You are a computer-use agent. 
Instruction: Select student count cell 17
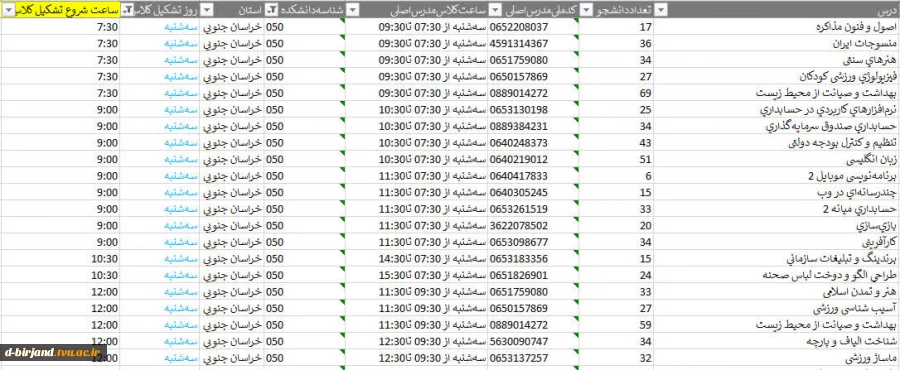click(x=616, y=27)
